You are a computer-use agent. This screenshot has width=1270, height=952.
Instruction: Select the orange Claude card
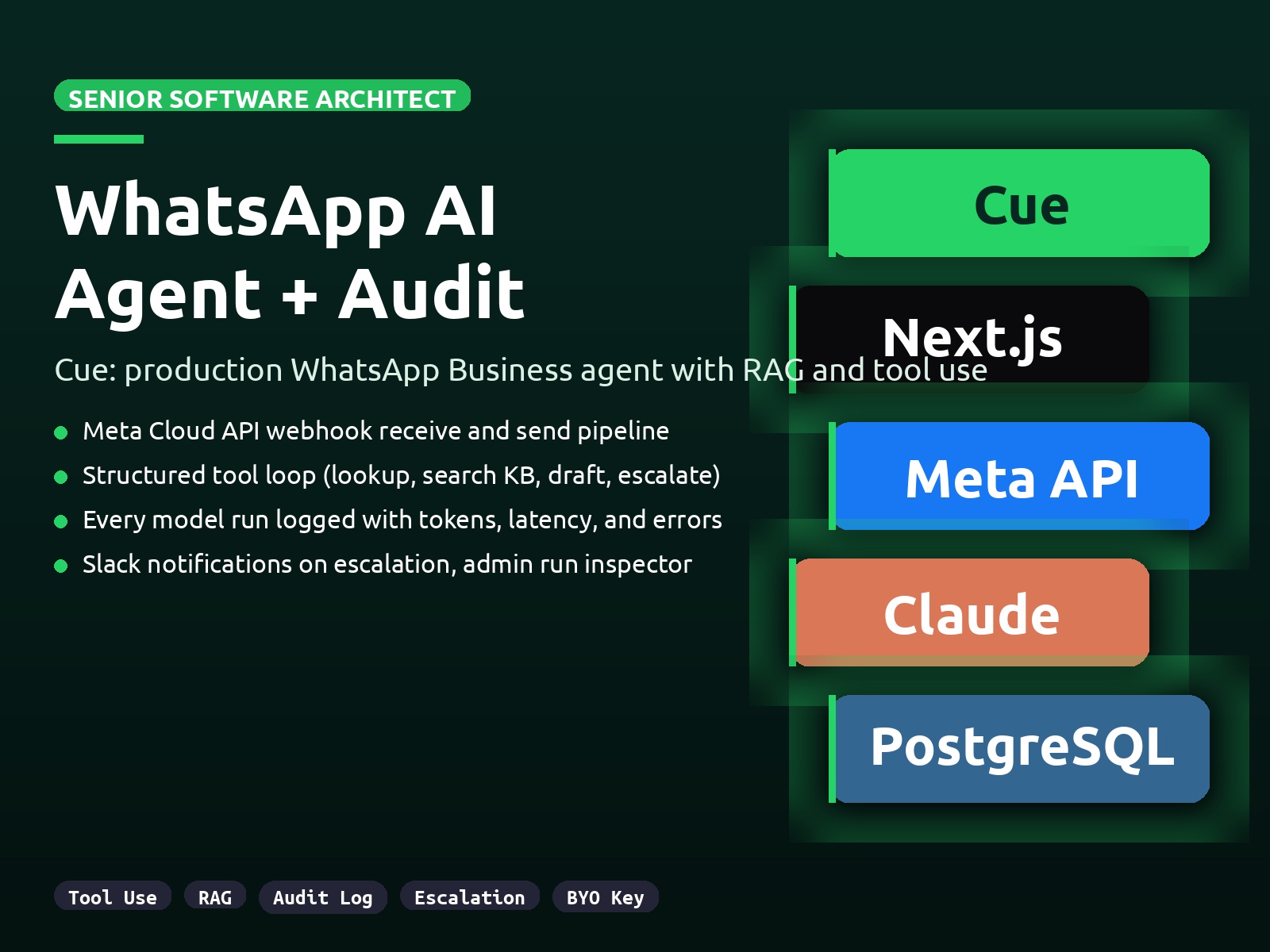click(969, 612)
